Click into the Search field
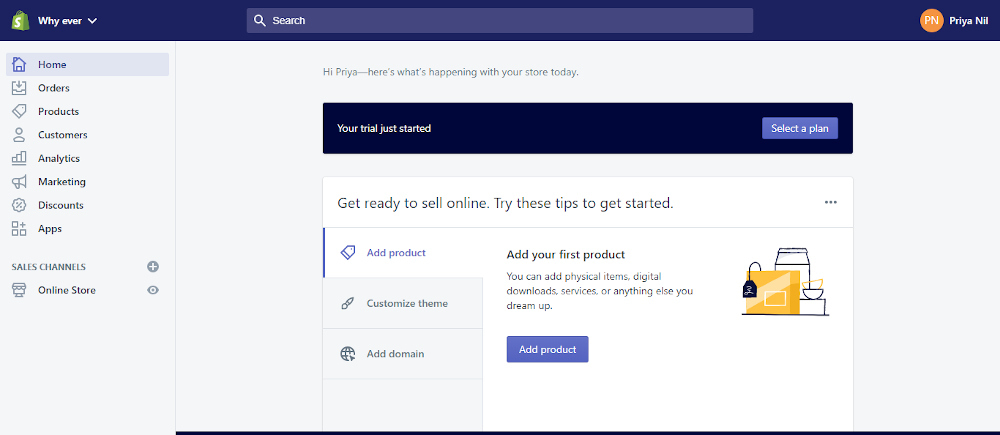 pos(500,20)
